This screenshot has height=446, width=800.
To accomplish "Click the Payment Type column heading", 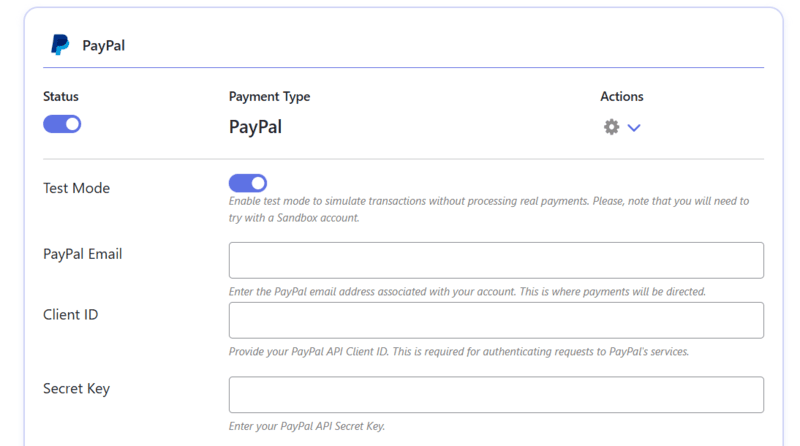I will click(x=269, y=97).
